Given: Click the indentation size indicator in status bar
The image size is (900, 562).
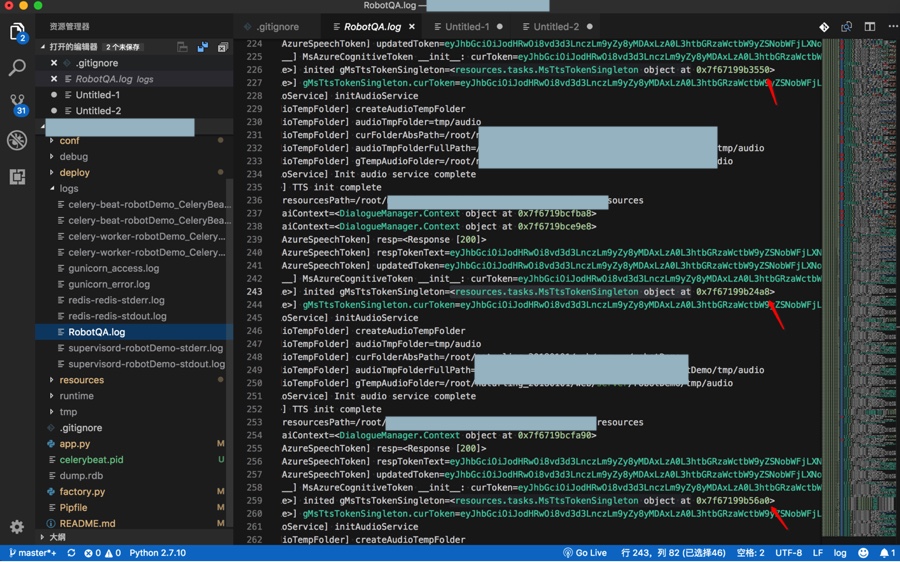Looking at the screenshot, I should click(x=751, y=553).
